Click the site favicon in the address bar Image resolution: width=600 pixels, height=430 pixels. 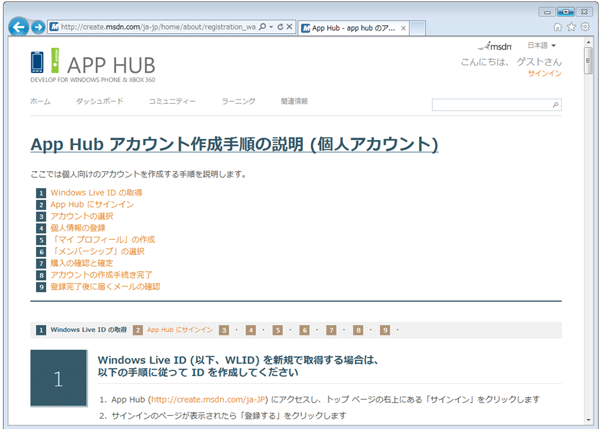[54, 27]
